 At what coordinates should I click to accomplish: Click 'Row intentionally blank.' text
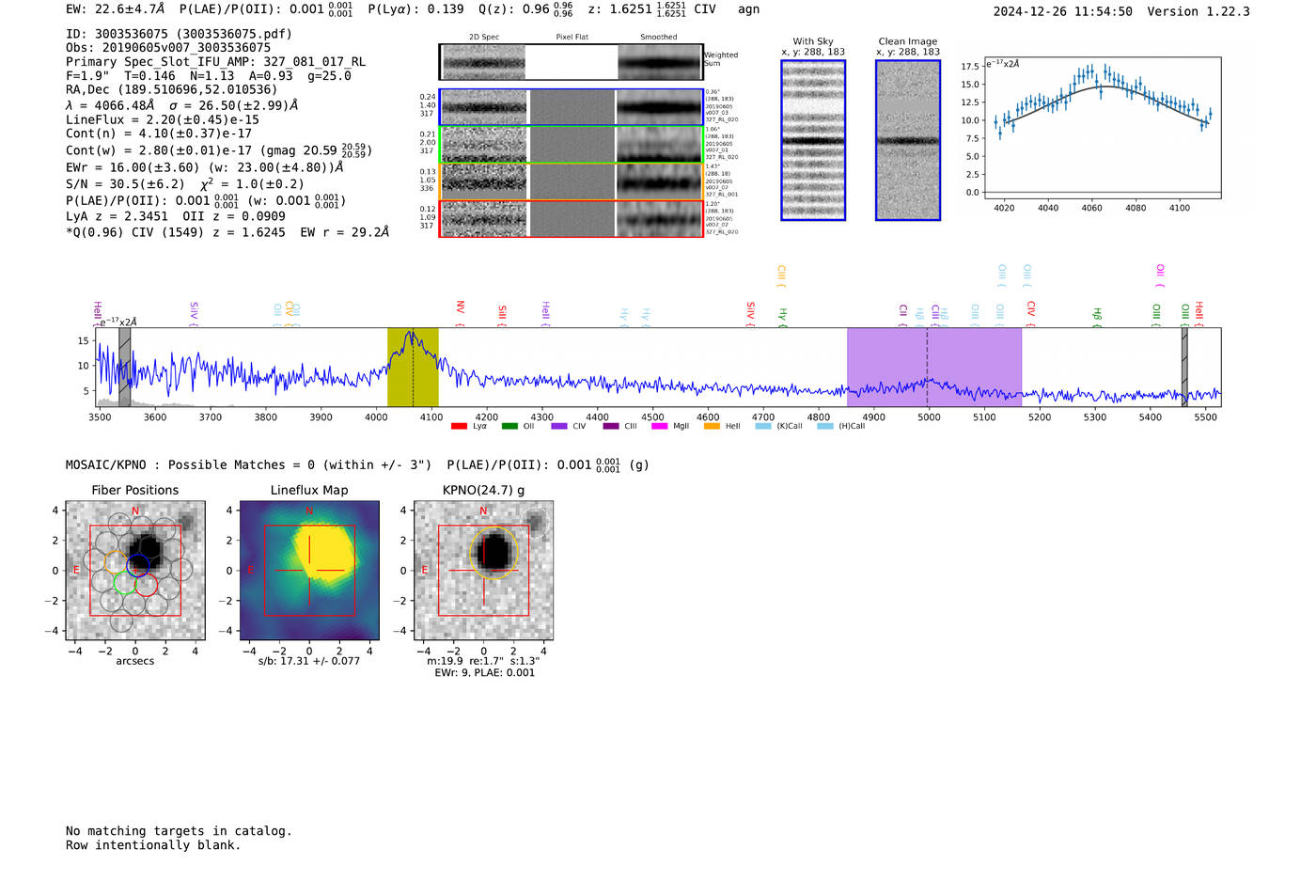click(153, 845)
